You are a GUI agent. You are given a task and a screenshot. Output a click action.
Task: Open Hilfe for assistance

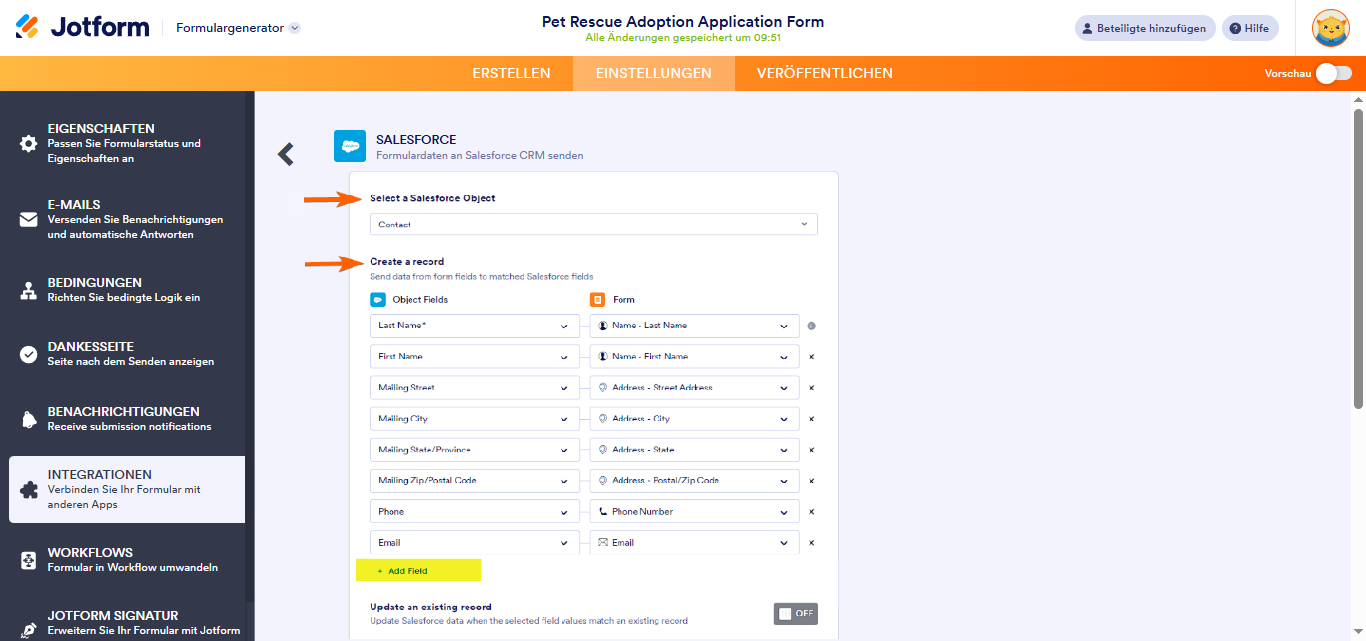point(1249,27)
